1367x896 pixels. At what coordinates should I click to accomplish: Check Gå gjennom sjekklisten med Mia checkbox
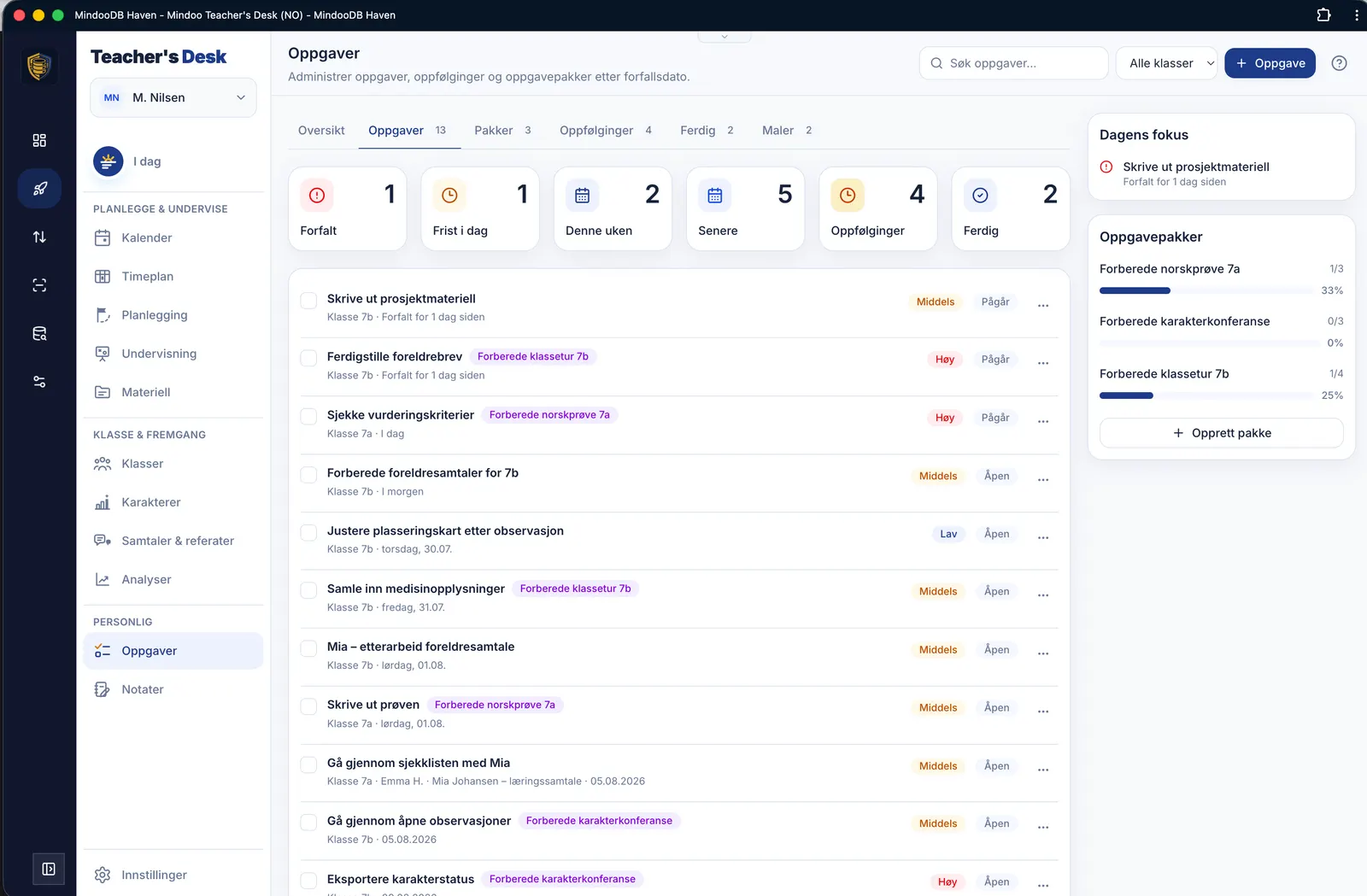point(308,764)
